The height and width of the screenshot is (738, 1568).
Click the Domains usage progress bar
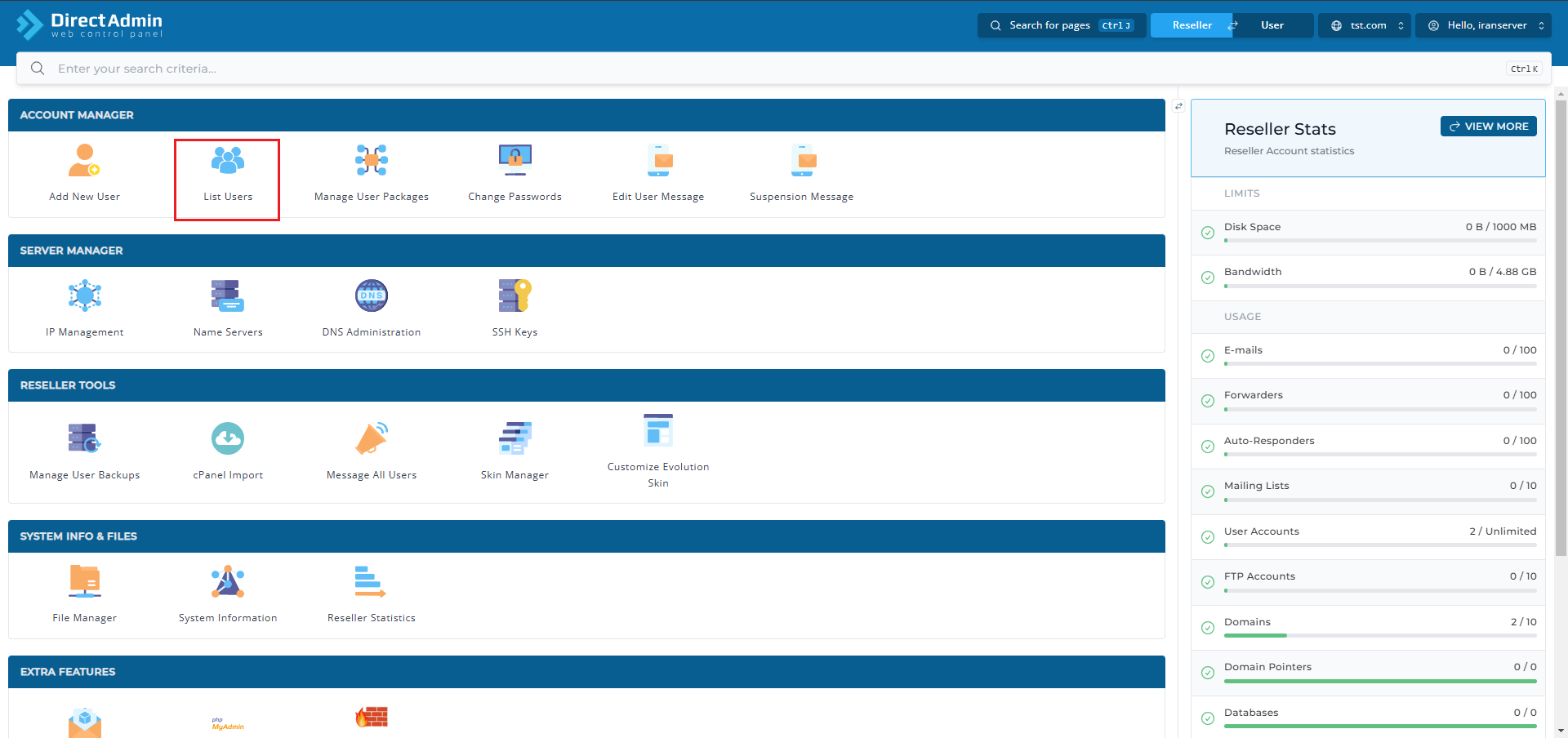click(x=1379, y=635)
